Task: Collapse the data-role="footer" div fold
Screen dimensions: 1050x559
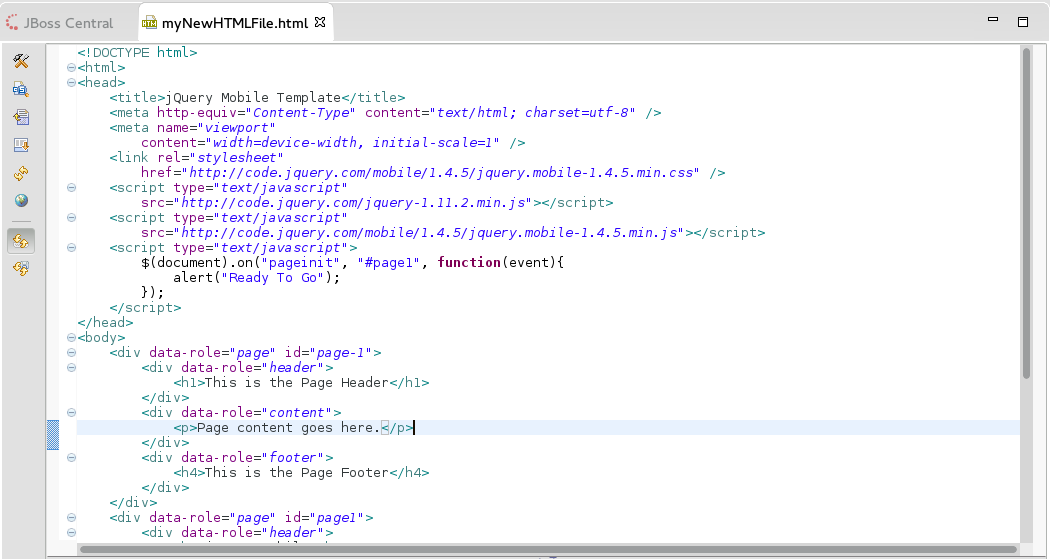Action: coord(71,457)
